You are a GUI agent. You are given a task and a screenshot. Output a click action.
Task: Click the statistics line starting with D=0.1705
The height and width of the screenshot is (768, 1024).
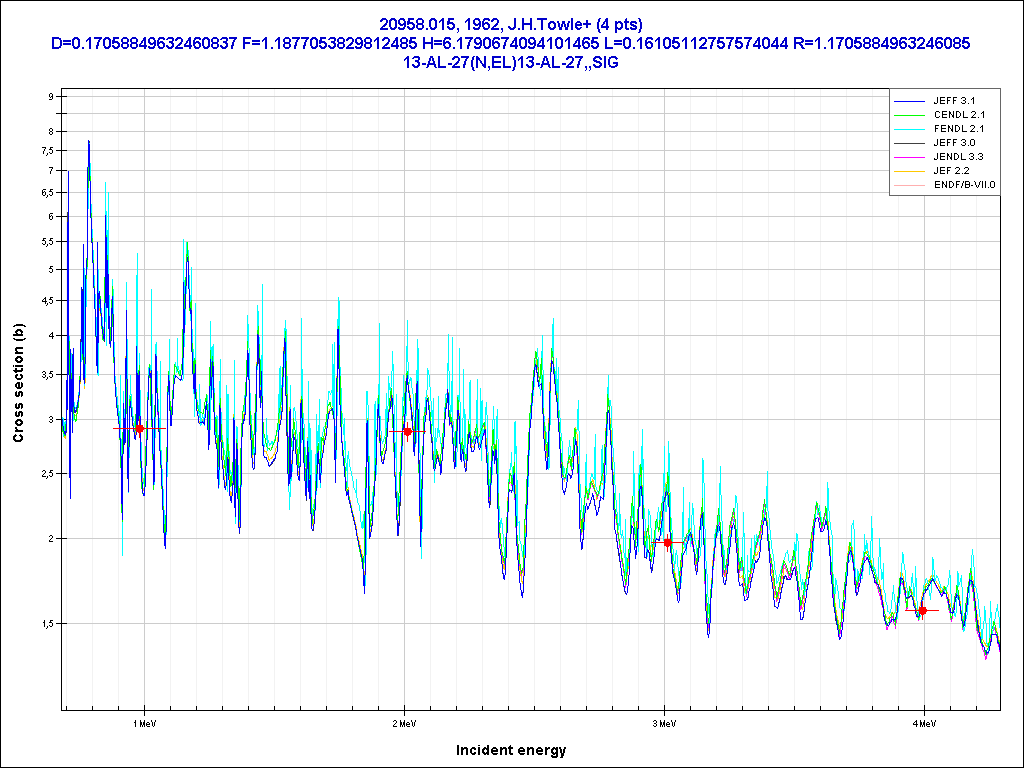(x=511, y=43)
